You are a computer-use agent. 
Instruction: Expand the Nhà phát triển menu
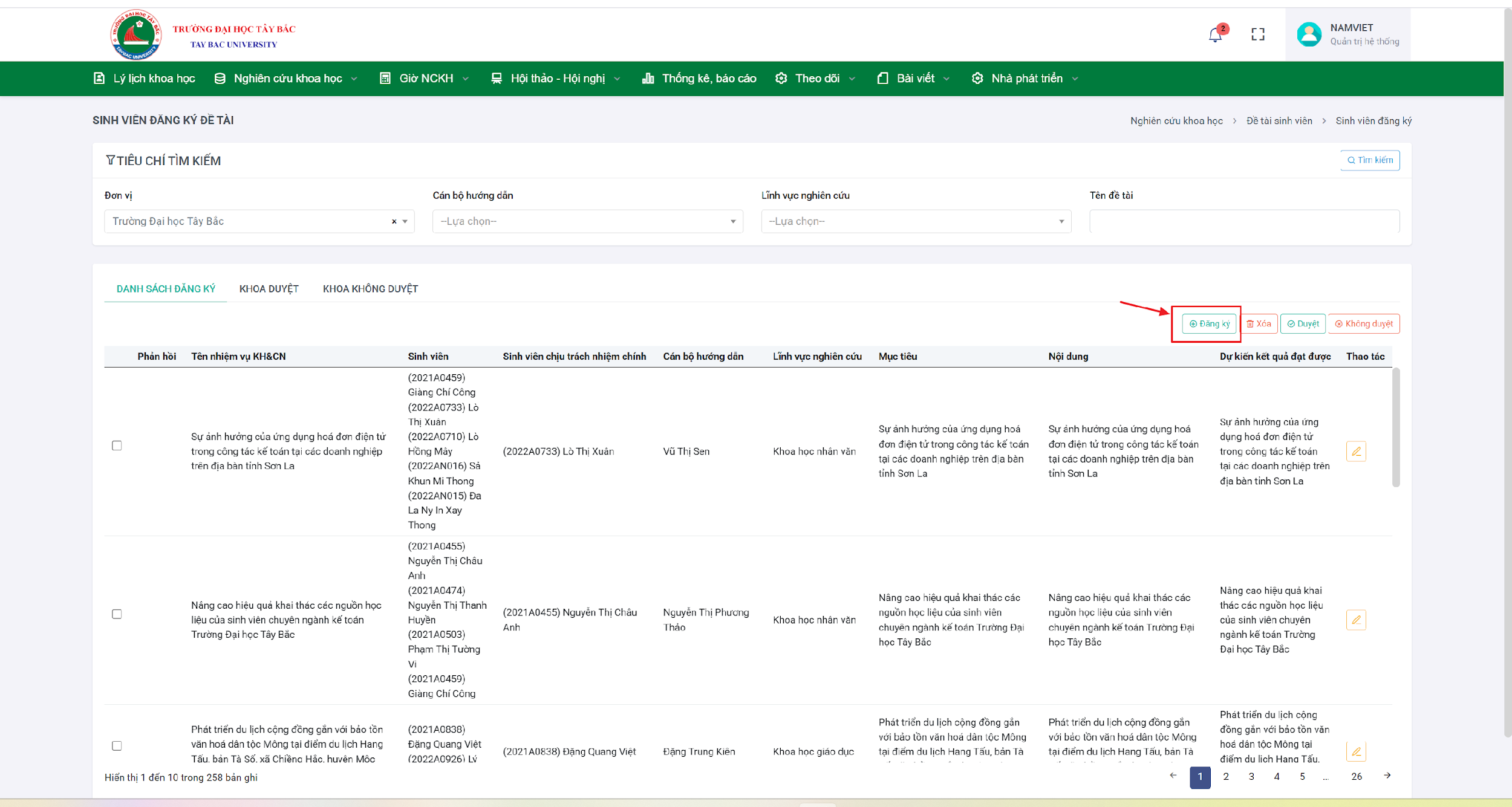[1025, 79]
